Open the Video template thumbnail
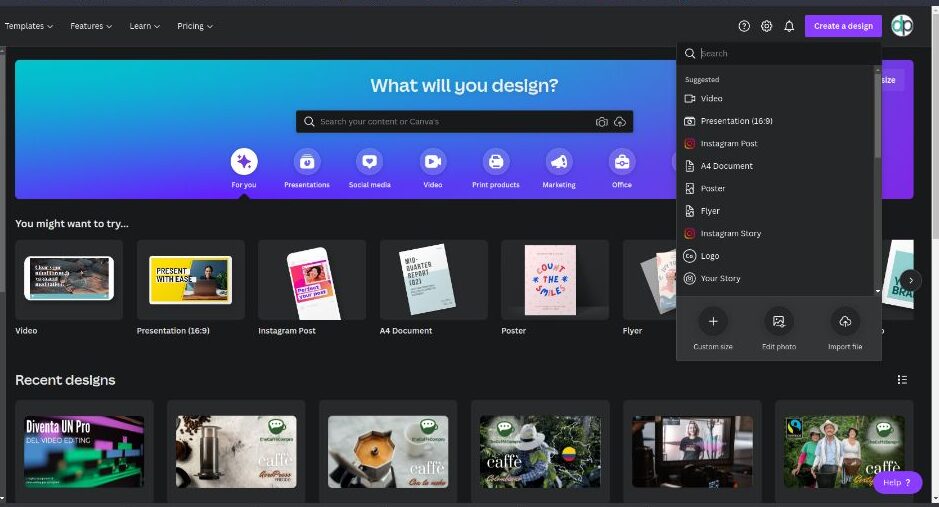Viewport: 939px width, 507px height. 69,280
